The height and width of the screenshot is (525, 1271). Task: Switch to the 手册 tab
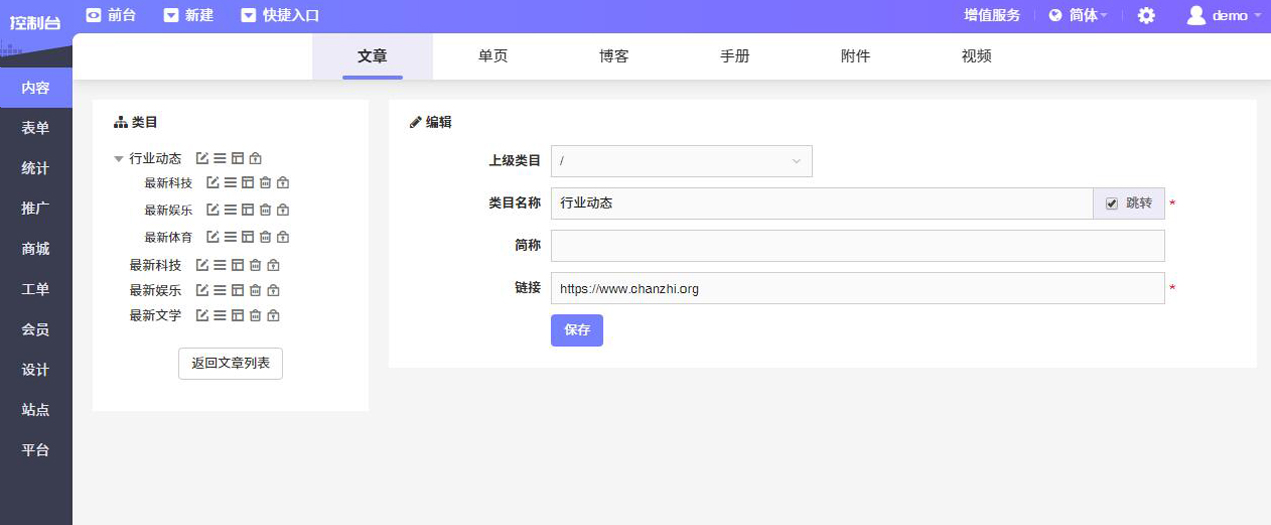pos(735,56)
